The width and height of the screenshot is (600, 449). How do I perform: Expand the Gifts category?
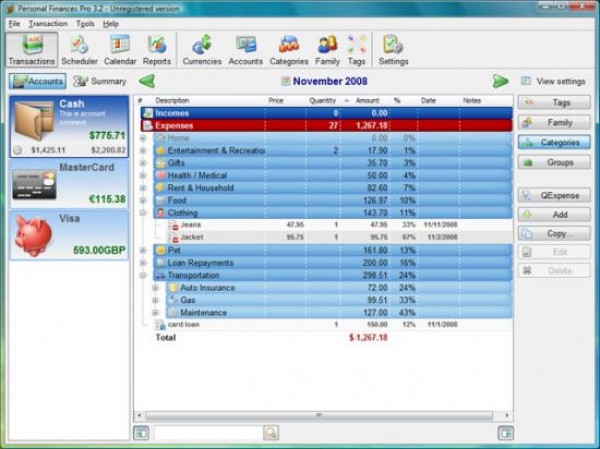click(x=143, y=163)
